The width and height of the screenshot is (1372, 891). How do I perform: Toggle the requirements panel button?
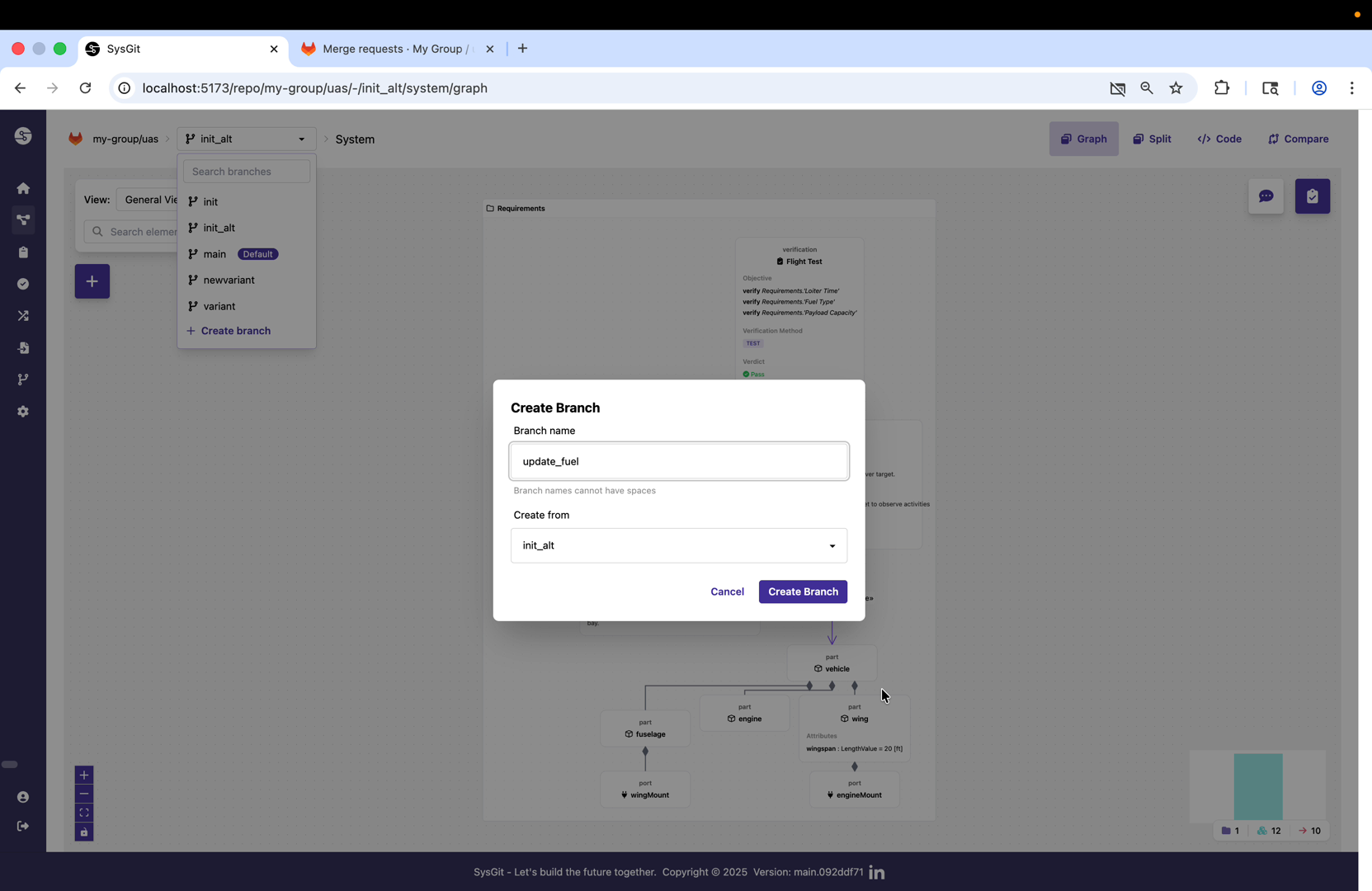(1312, 196)
